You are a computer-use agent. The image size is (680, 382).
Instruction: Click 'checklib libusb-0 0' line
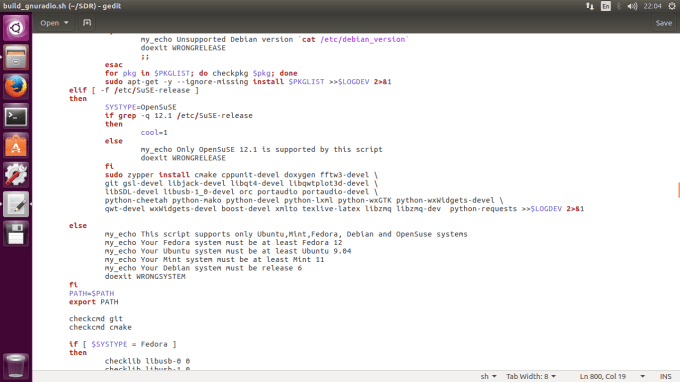coord(147,361)
